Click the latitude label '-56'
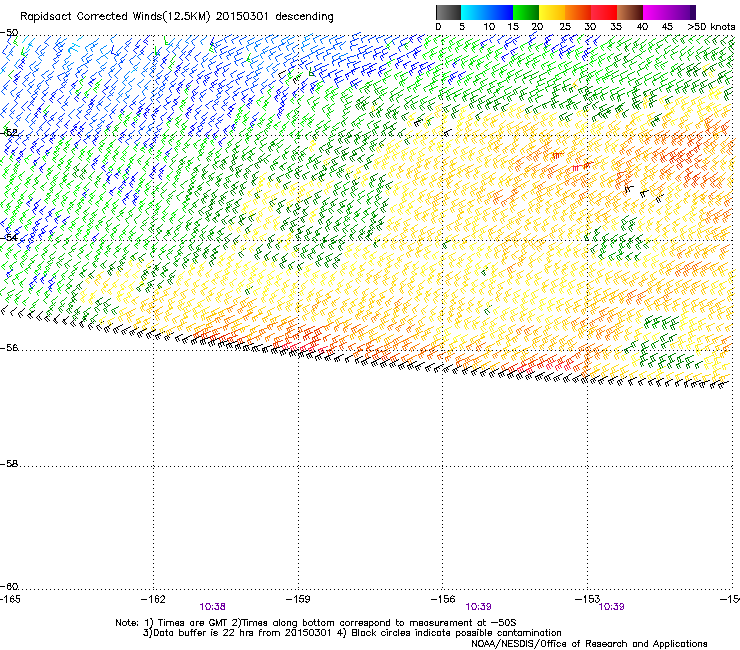Image resolution: width=740 pixels, height=650 pixels. pyautogui.click(x=9, y=348)
